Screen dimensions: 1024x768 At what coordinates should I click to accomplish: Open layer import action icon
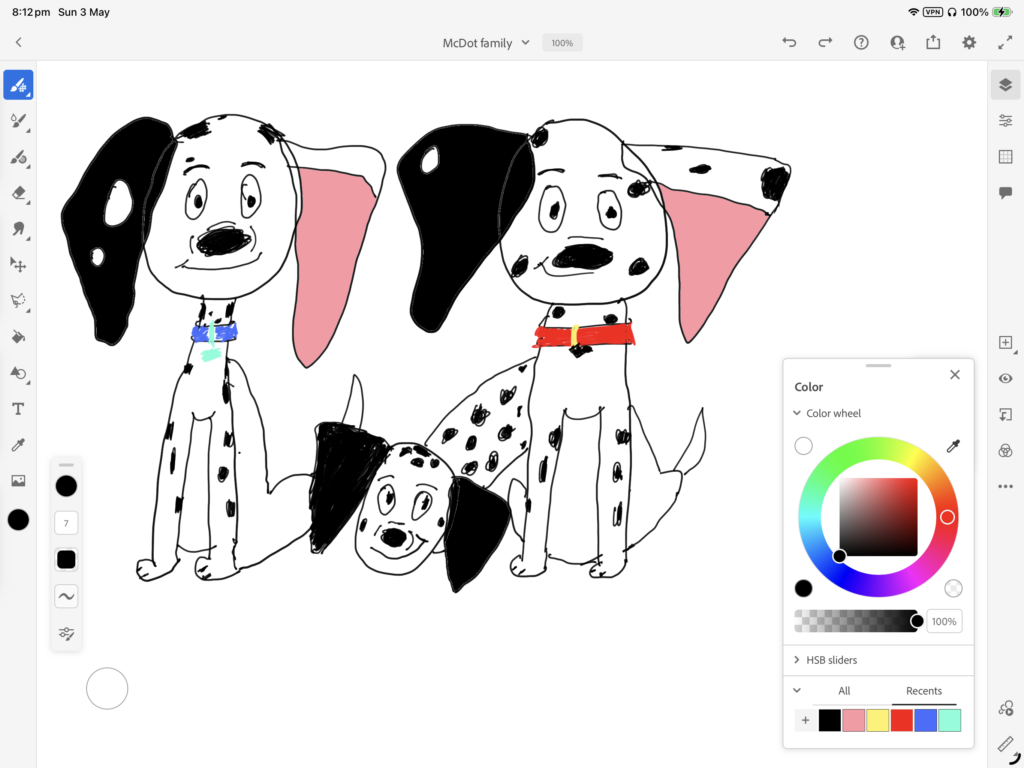click(x=1006, y=415)
